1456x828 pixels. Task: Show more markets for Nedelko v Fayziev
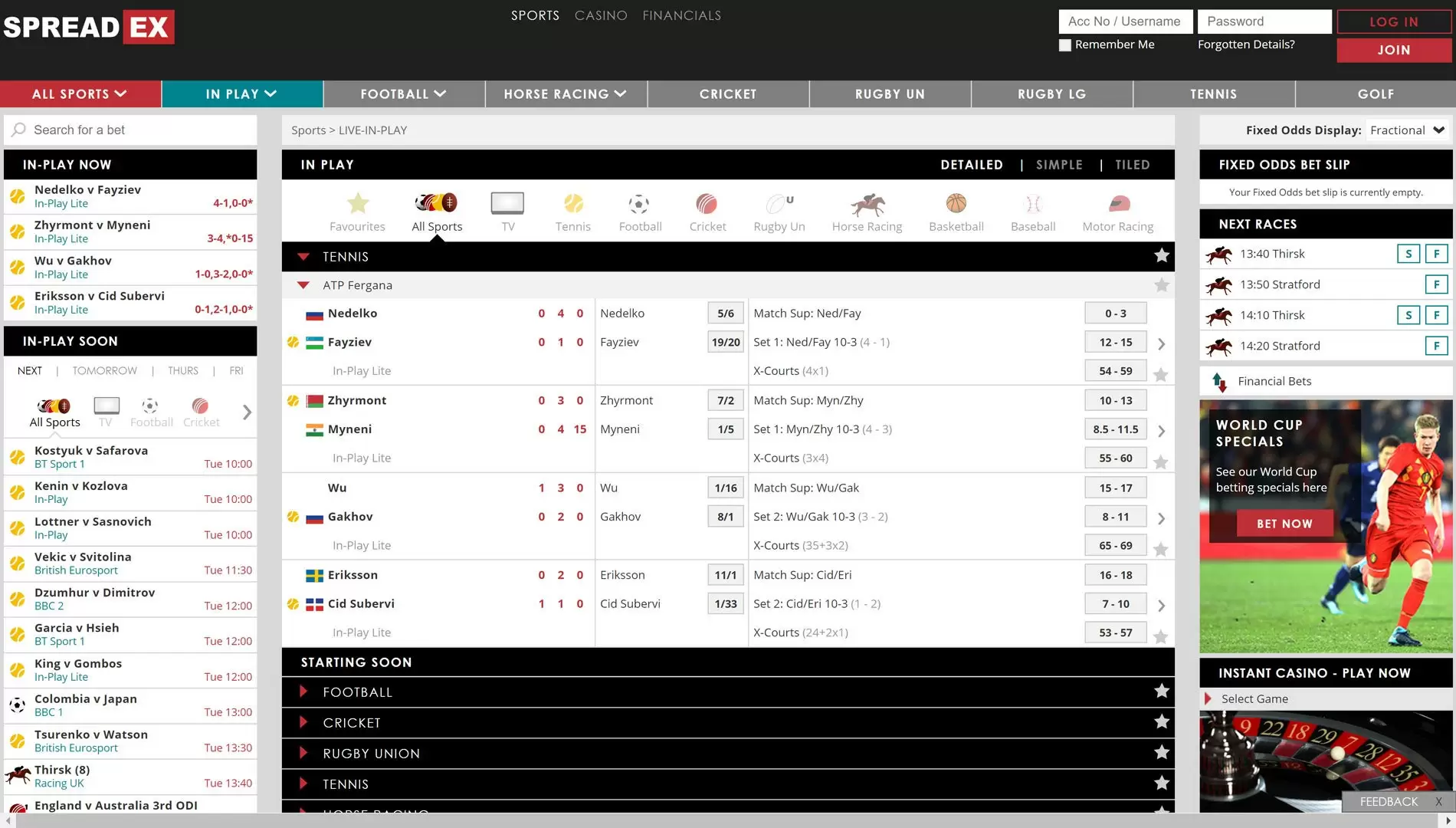pyautogui.click(x=1161, y=344)
